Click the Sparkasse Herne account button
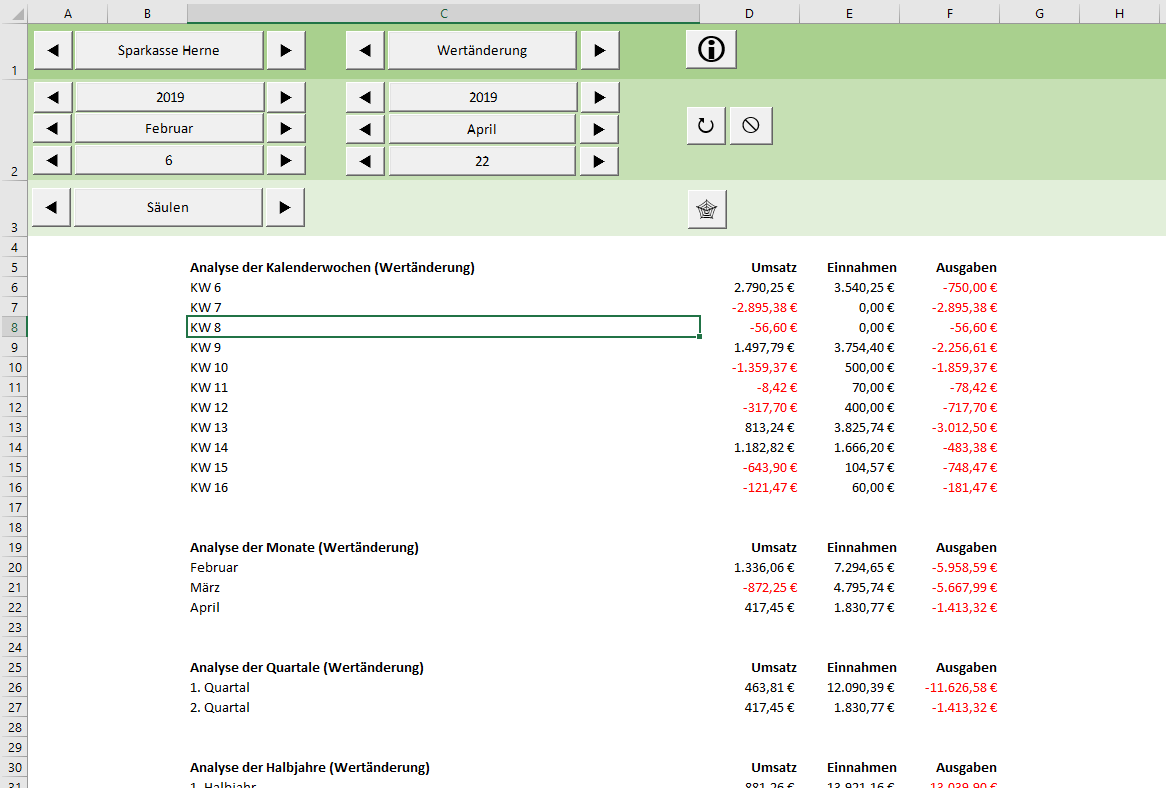 [x=169, y=51]
